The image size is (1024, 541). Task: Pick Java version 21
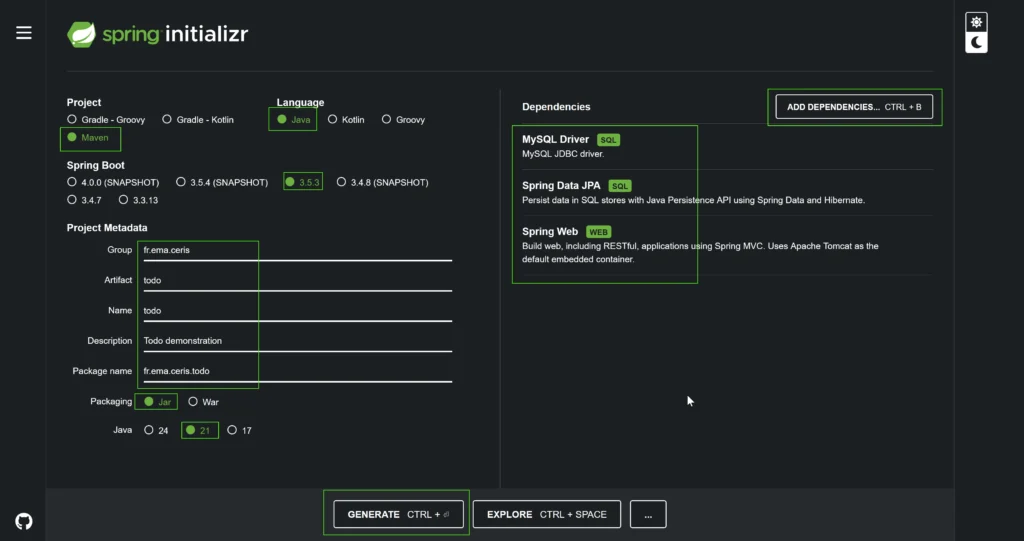pos(198,430)
